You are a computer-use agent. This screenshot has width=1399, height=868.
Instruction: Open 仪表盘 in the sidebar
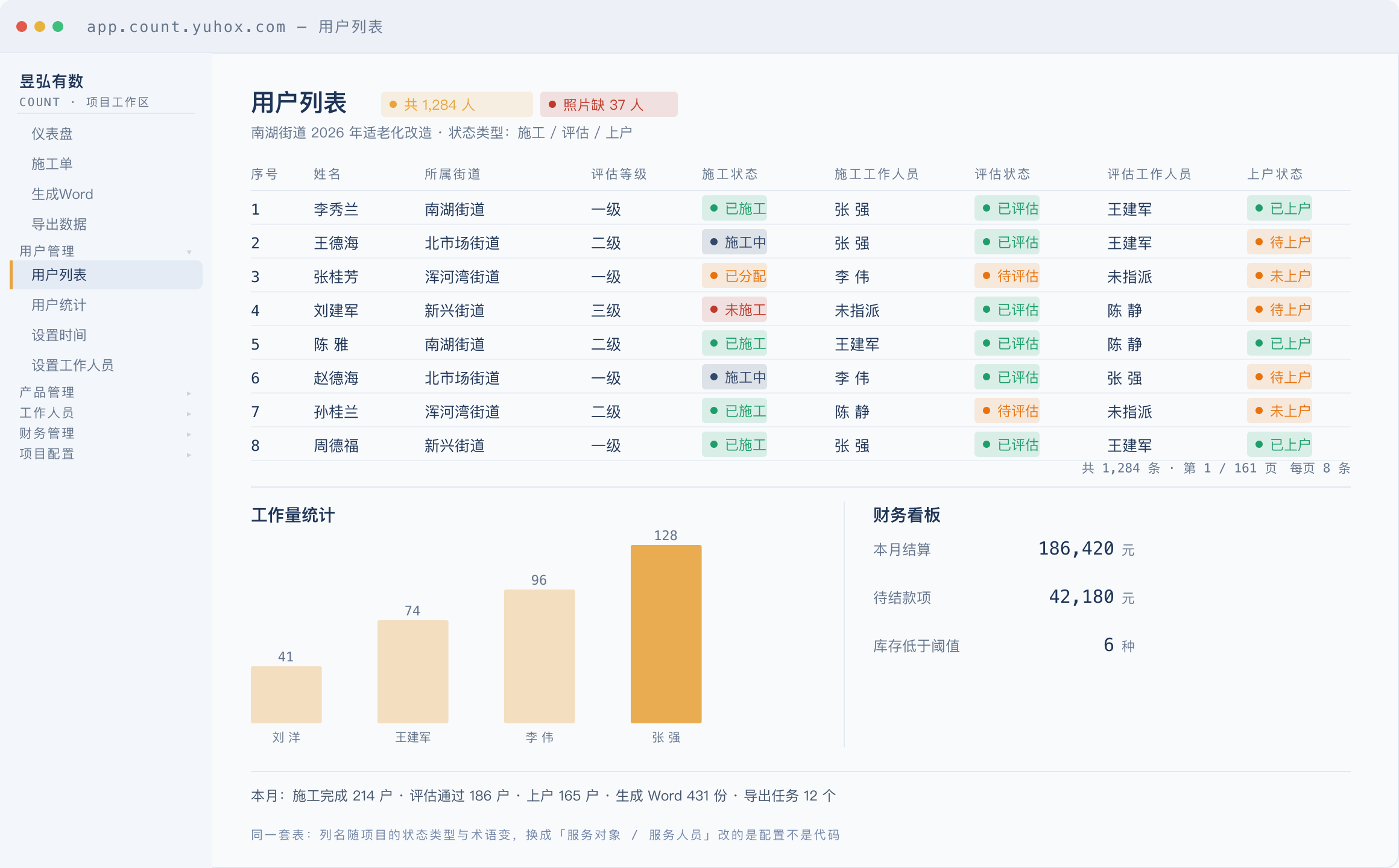click(106, 134)
